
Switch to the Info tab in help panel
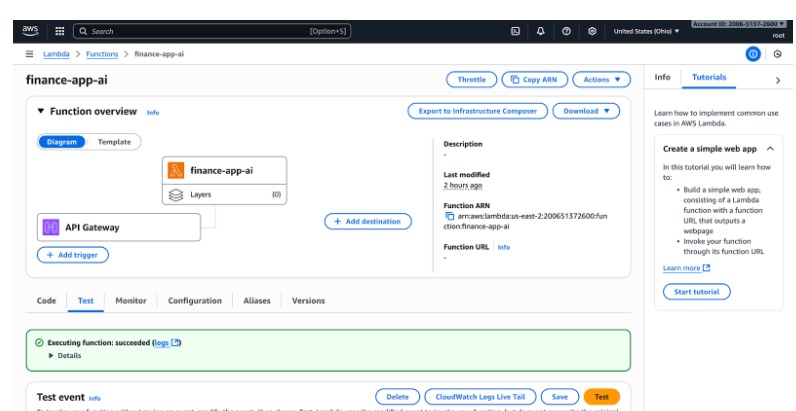tap(662, 77)
